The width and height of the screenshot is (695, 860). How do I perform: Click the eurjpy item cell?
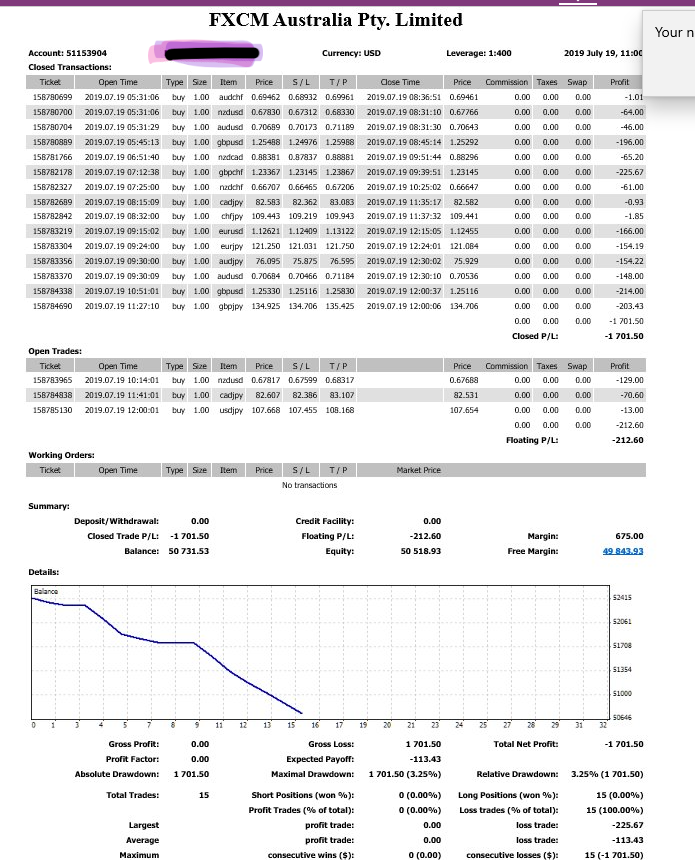(x=231, y=246)
